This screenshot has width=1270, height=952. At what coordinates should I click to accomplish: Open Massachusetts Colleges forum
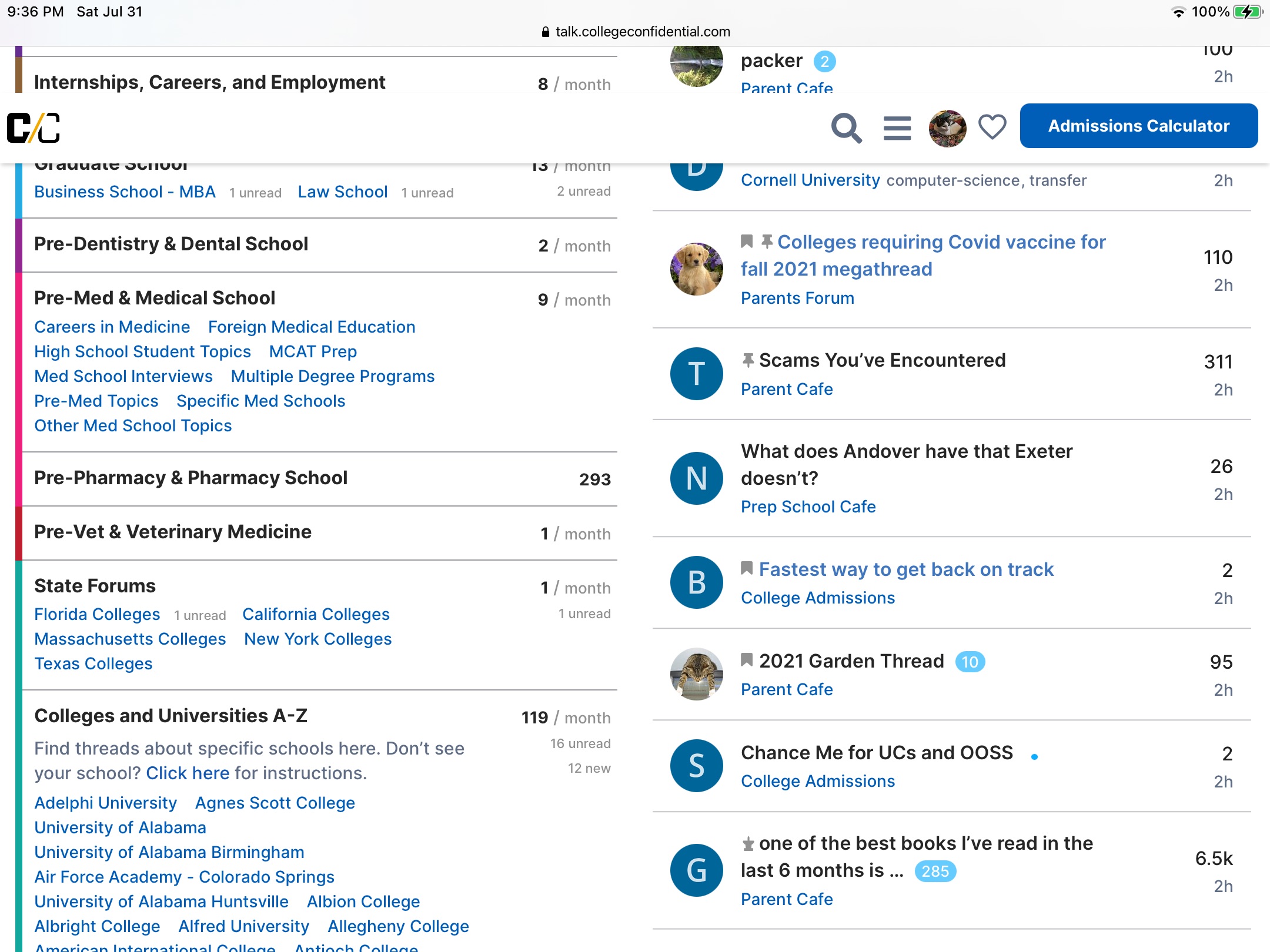(x=130, y=639)
